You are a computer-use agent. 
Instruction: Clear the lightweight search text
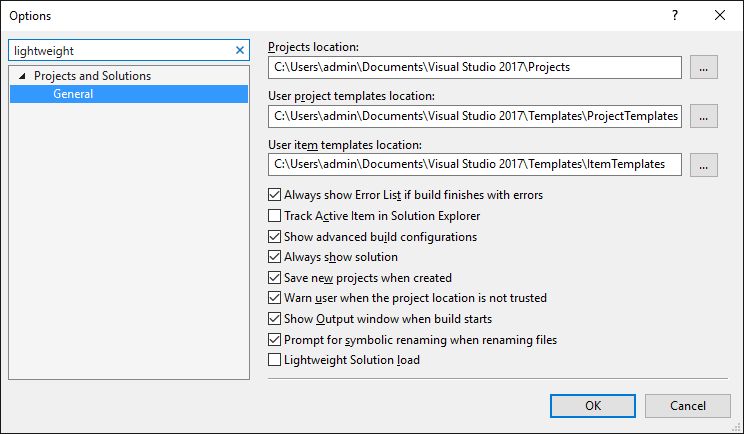coord(240,50)
